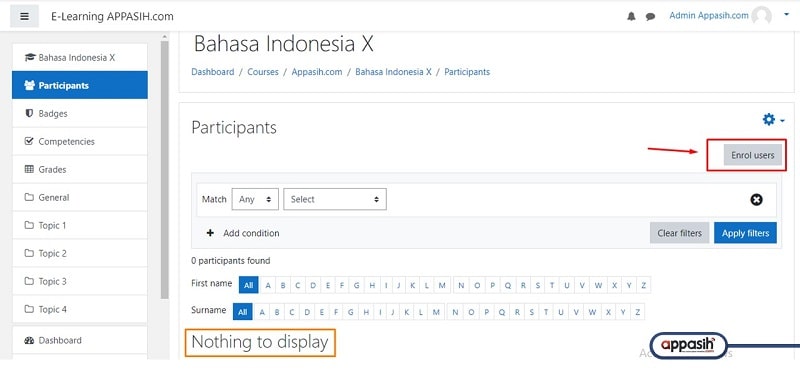Go to Topic 3 in sidebar
Viewport: 800px width, 372px height.
tap(80, 282)
